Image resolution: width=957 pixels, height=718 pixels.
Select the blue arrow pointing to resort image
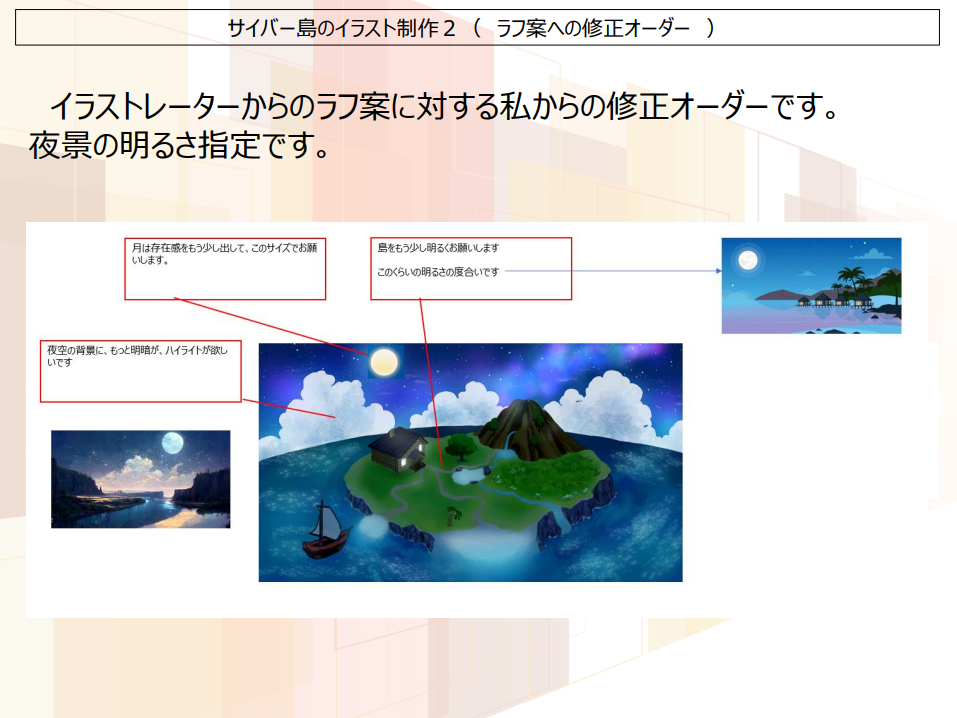[612, 271]
